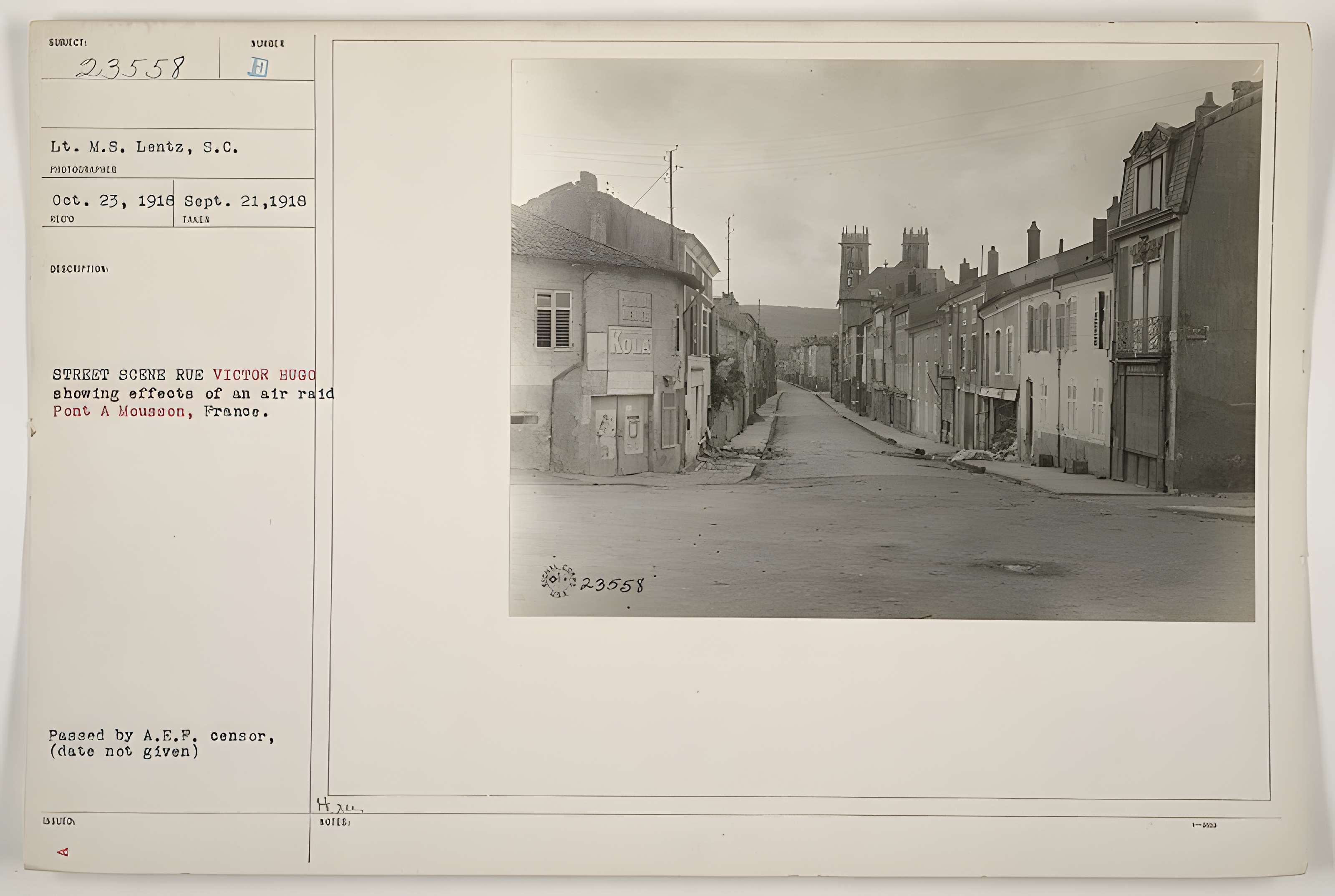Click the 'Passed by A.E.F. censor' line

pos(161,736)
